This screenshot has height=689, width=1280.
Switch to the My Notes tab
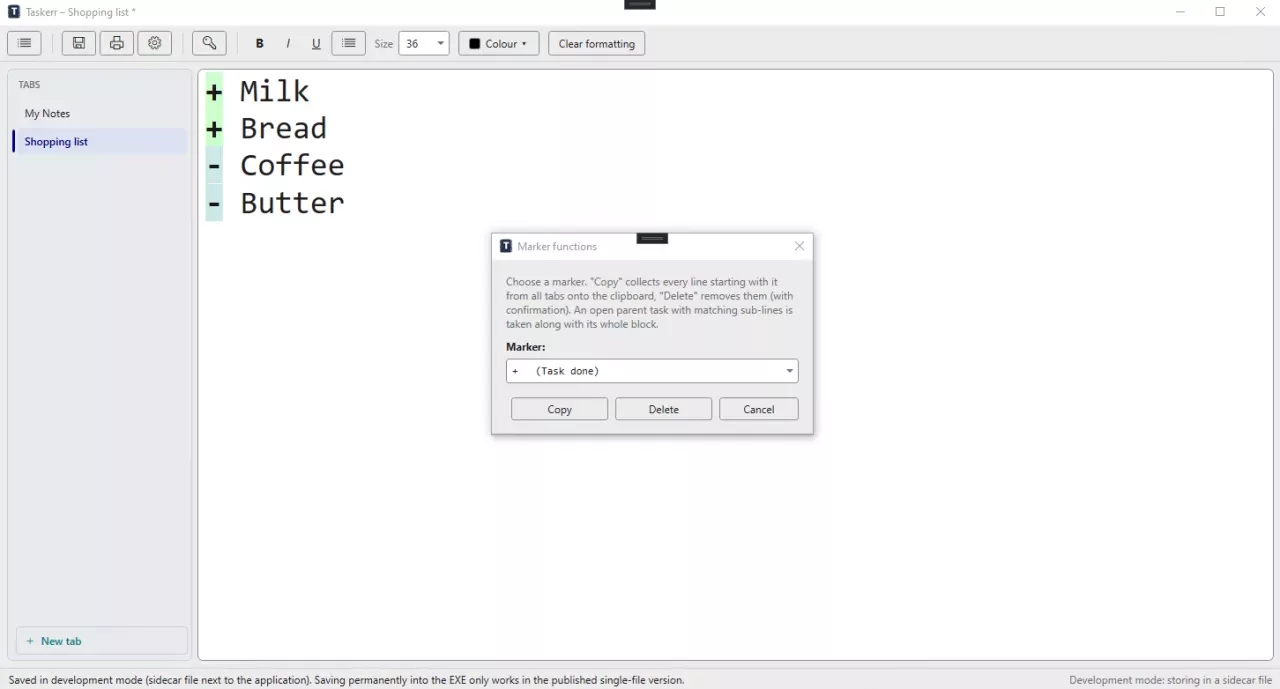point(99,113)
